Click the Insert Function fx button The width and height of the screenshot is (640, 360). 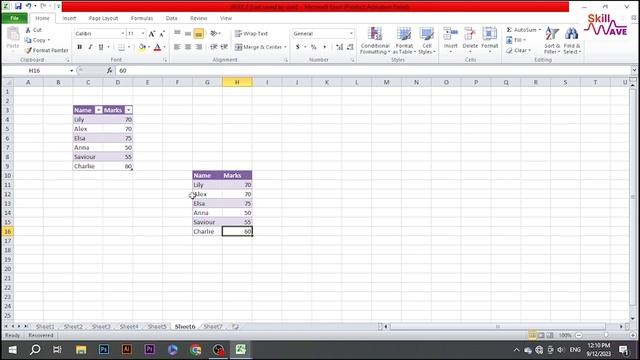[109, 71]
